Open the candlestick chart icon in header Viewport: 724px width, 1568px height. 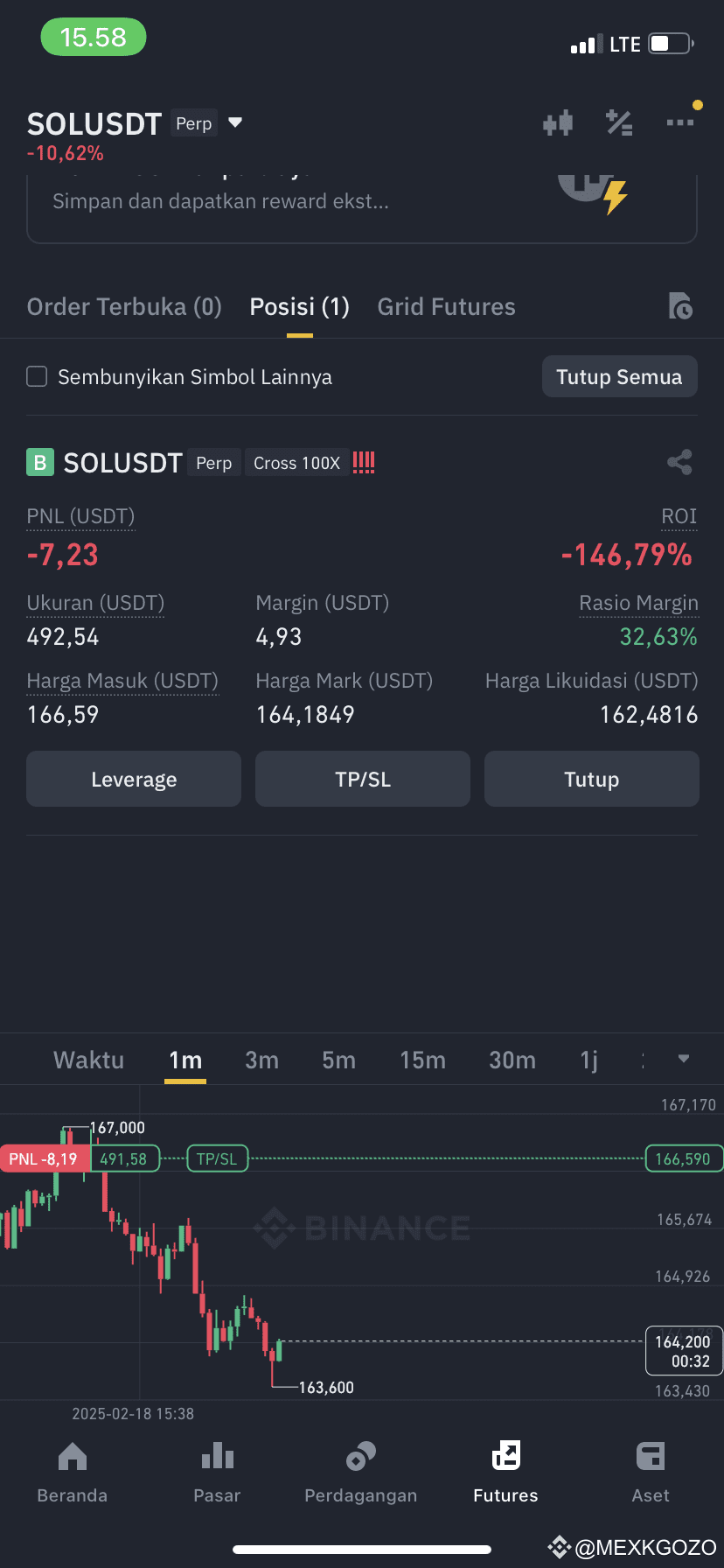pos(558,123)
